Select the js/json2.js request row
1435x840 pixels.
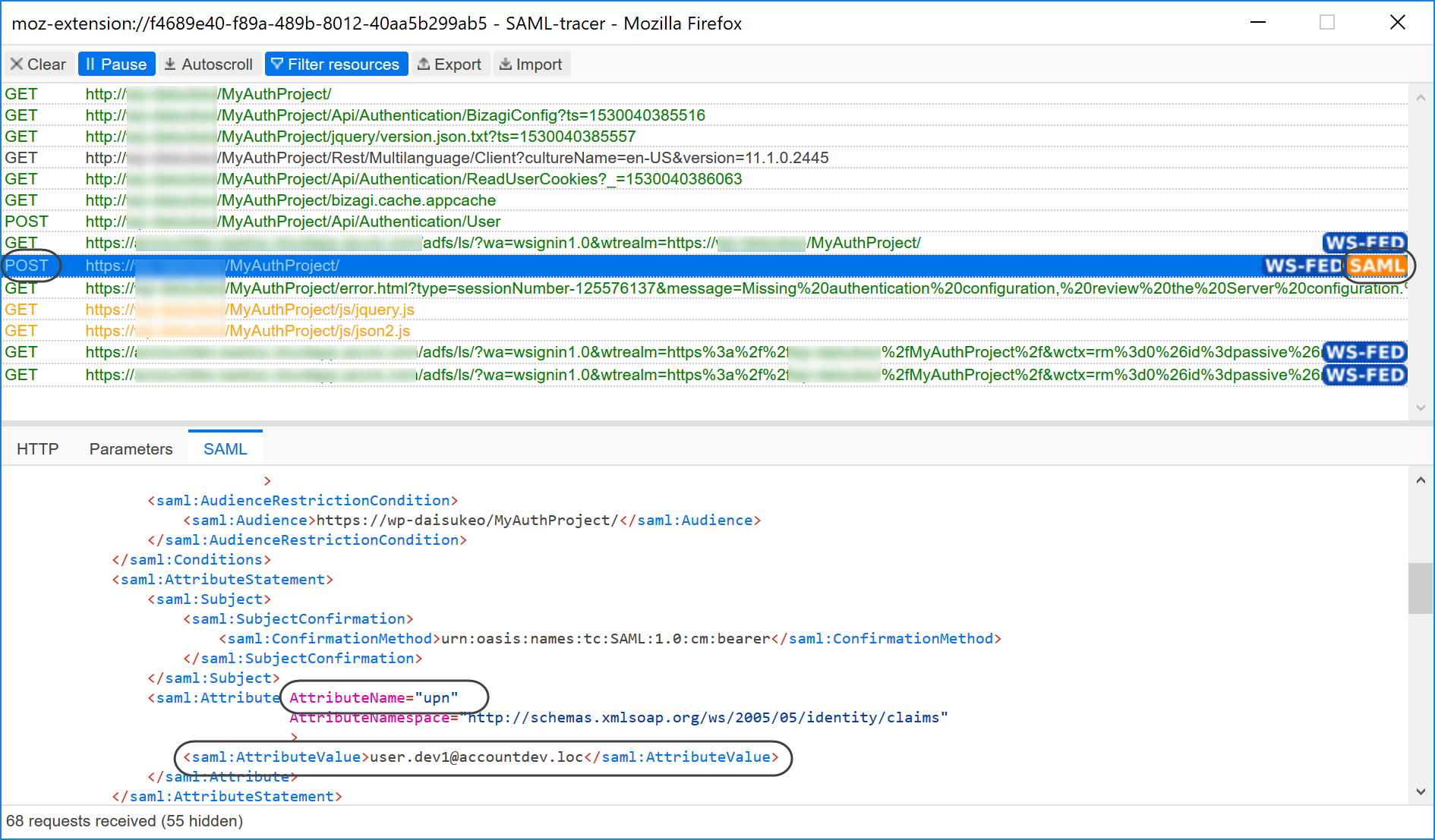[x=705, y=331]
